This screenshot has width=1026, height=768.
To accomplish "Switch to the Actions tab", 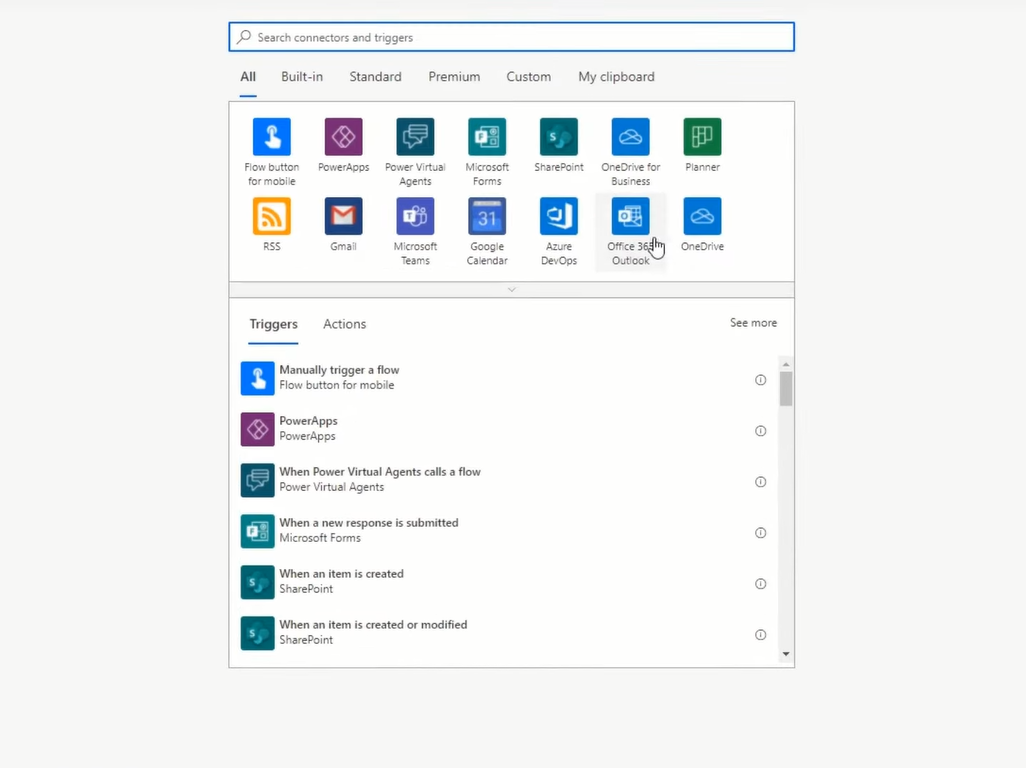I will click(x=345, y=324).
